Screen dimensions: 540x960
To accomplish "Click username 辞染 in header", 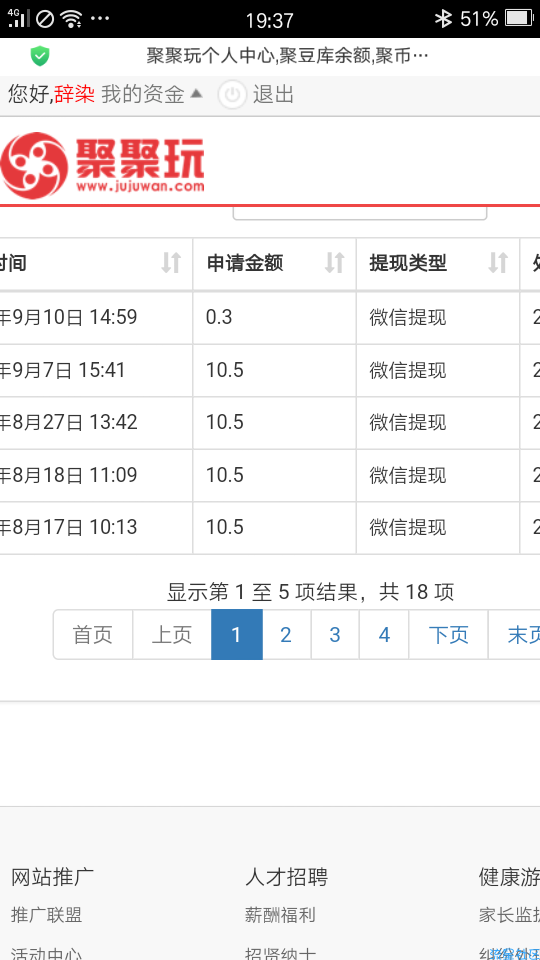I will 74,94.
